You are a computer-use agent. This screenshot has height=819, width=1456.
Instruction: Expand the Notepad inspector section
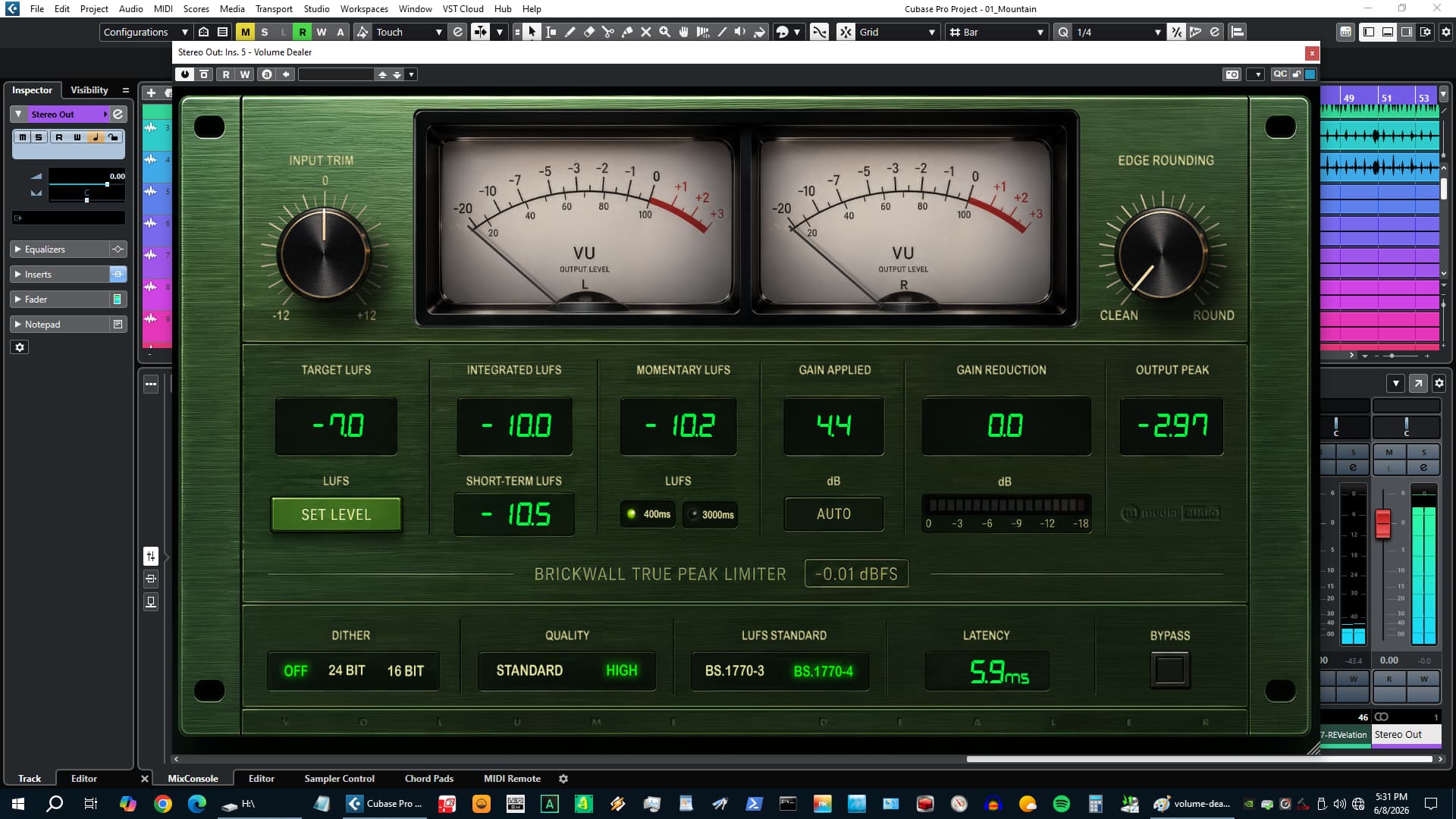pyautogui.click(x=61, y=325)
